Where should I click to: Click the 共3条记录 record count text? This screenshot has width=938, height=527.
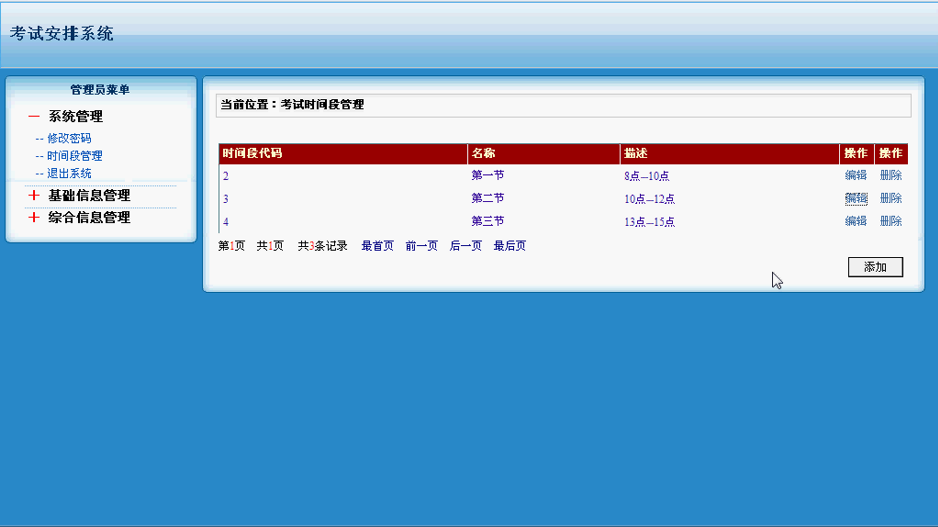(x=322, y=246)
